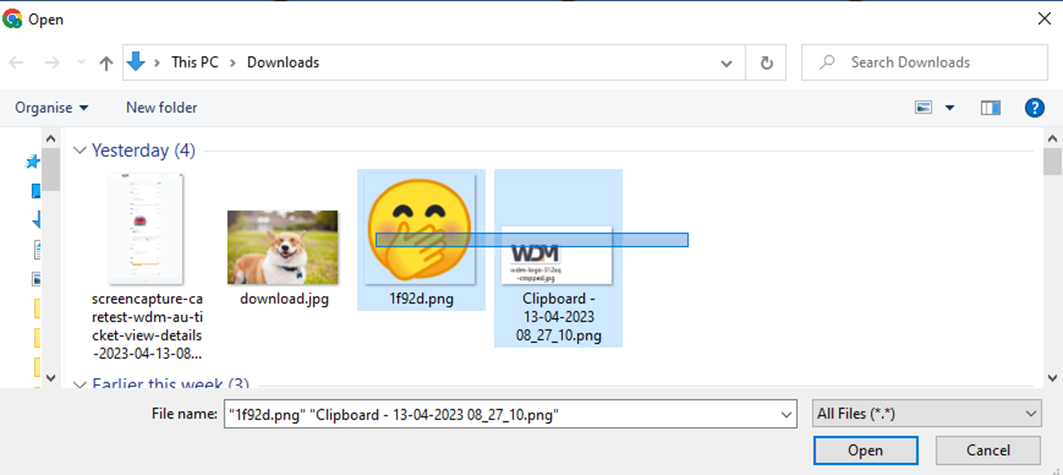
Task: Toggle the preview pane icon
Action: [990, 108]
